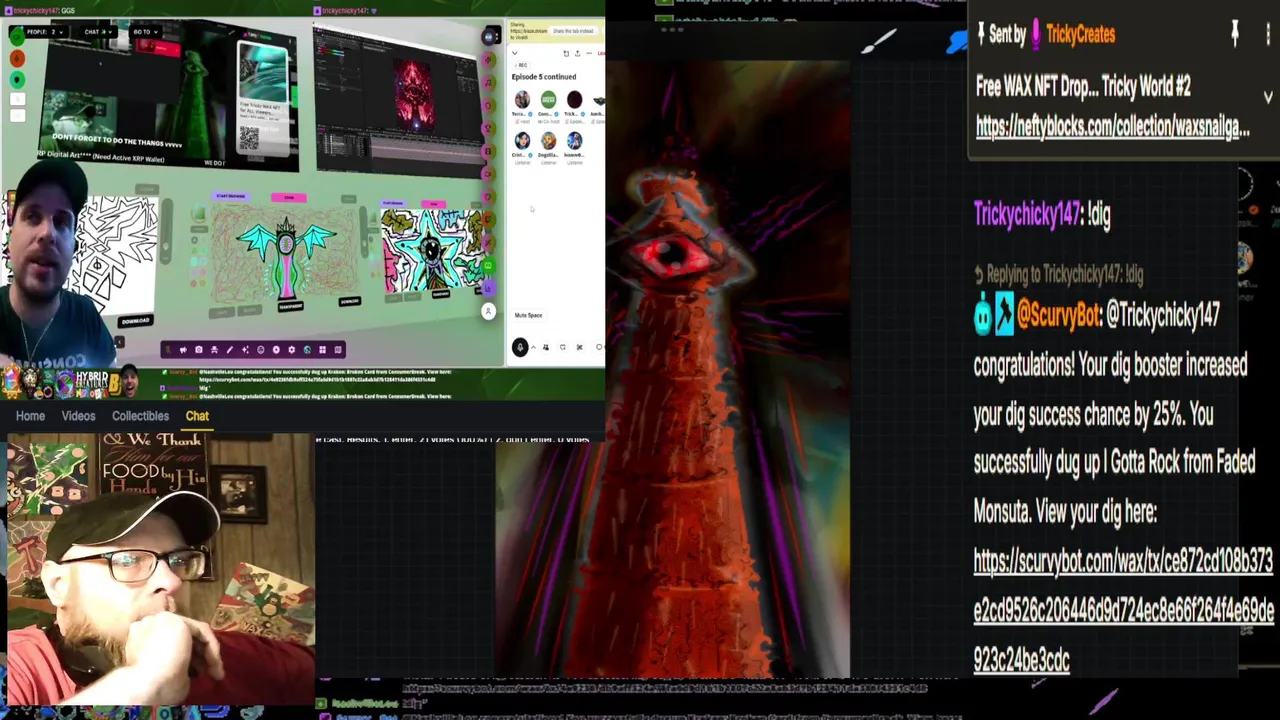Click the grid layout icon in purple toolbar
This screenshot has height=720, width=1280.
[322, 350]
